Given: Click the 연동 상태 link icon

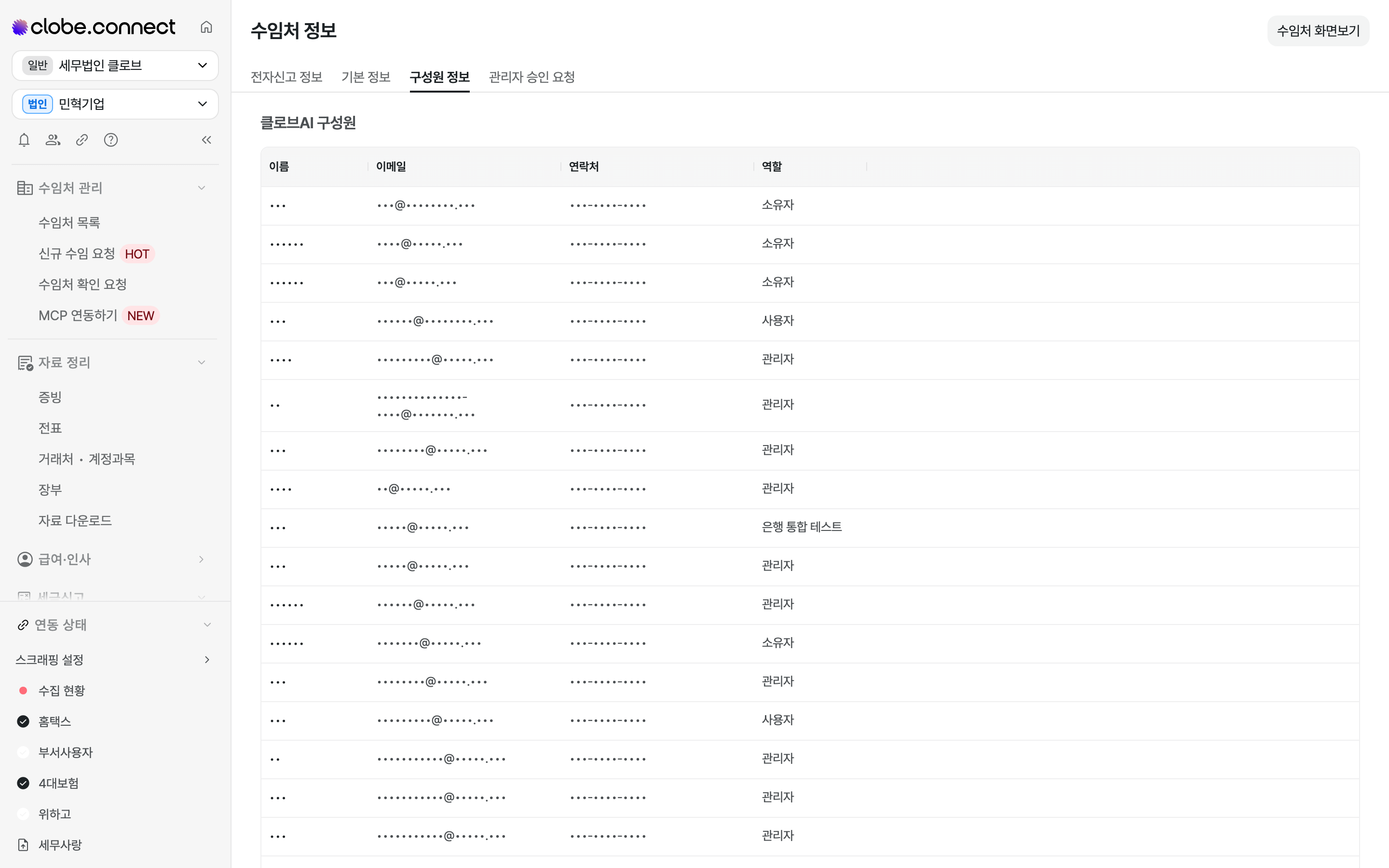Looking at the screenshot, I should (x=23, y=624).
